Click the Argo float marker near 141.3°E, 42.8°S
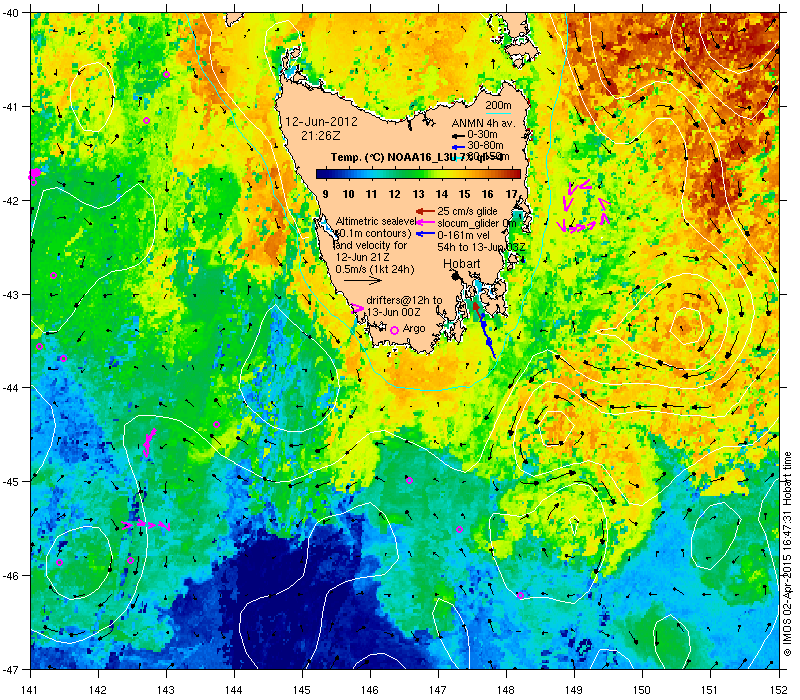The image size is (800, 700). point(53,276)
